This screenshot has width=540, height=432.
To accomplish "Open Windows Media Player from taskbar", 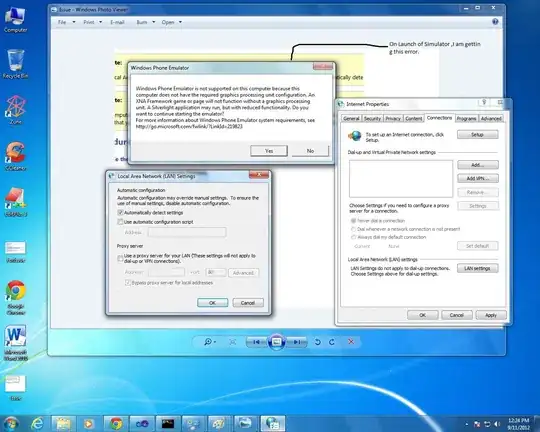I will point(89,423).
